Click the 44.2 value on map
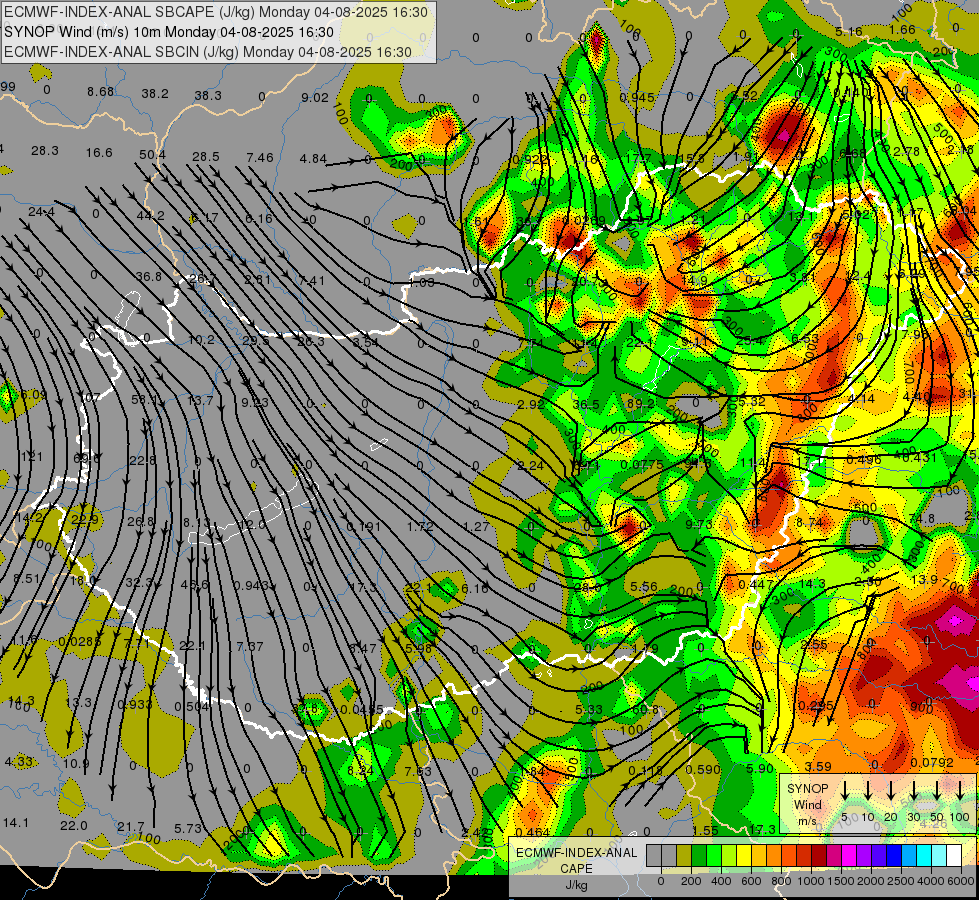Image resolution: width=979 pixels, height=900 pixels. point(150,215)
